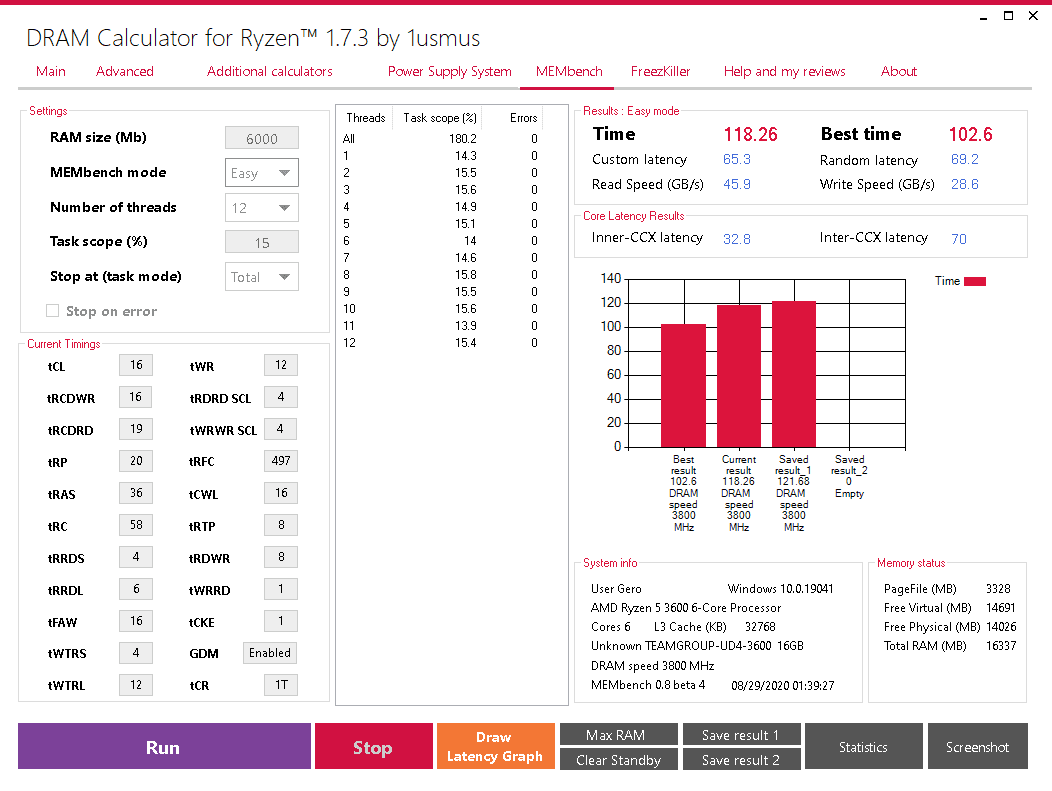
Task: Click the tRAS timing value box
Action: (136, 493)
